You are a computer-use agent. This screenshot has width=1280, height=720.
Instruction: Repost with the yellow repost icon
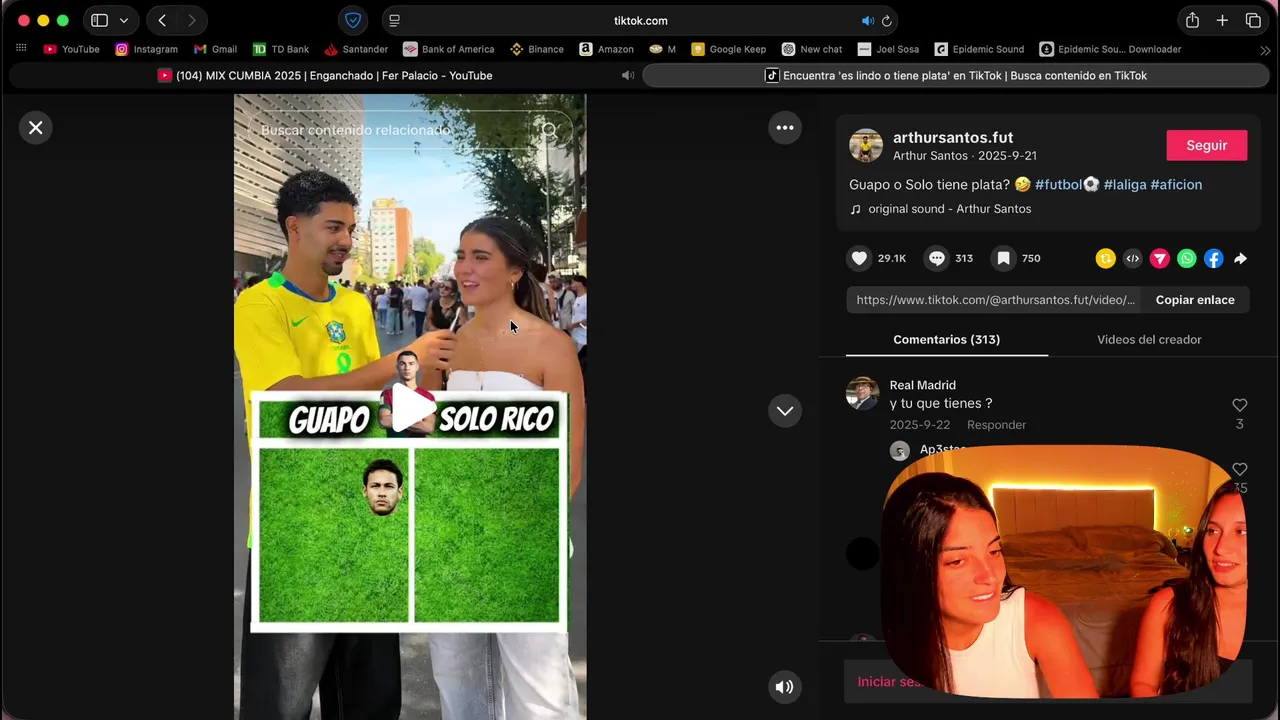point(1105,259)
